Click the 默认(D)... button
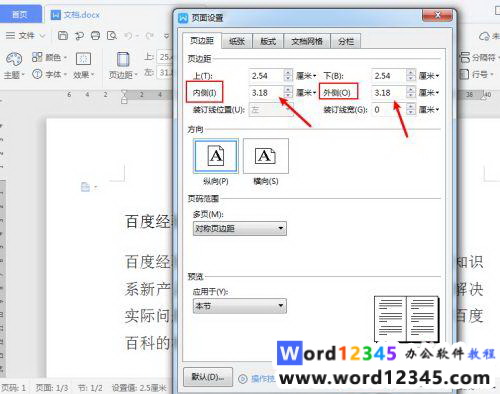The image size is (500, 394). (x=208, y=377)
